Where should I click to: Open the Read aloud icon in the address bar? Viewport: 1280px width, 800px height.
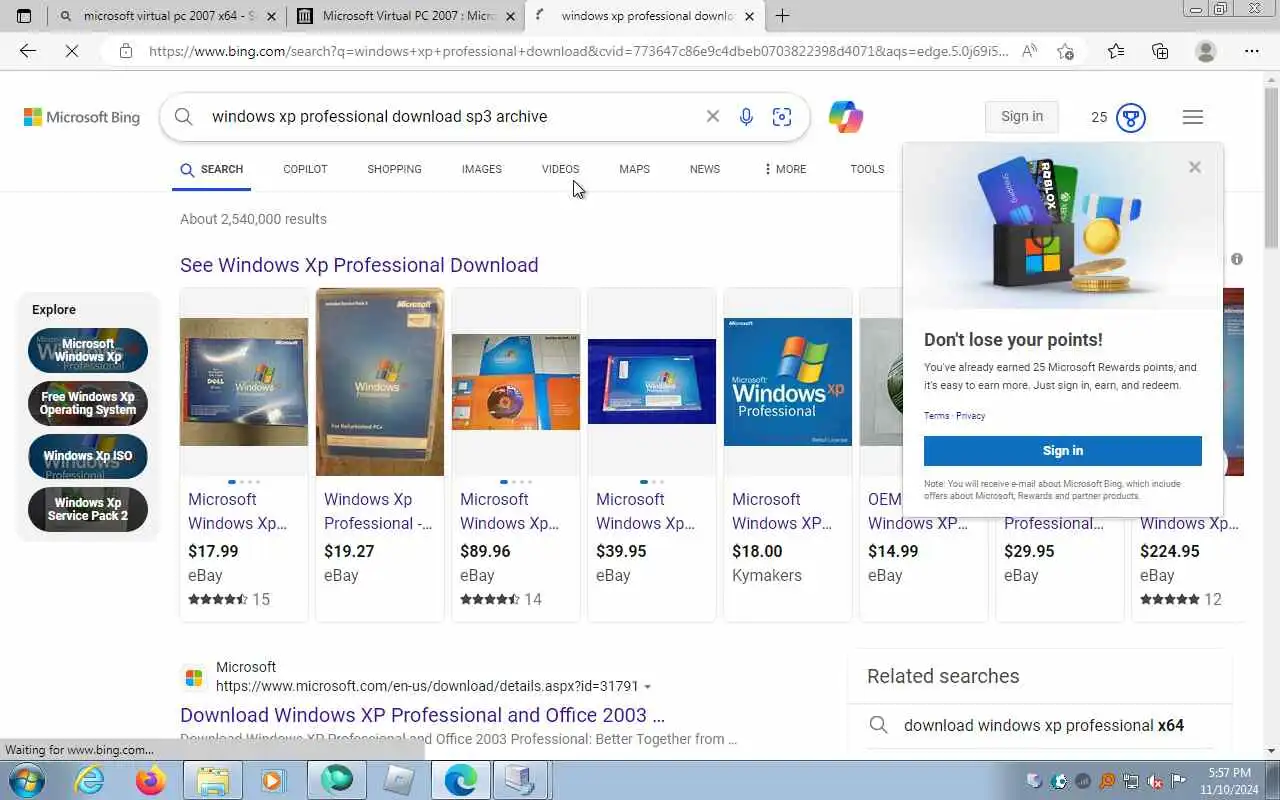click(x=1029, y=51)
